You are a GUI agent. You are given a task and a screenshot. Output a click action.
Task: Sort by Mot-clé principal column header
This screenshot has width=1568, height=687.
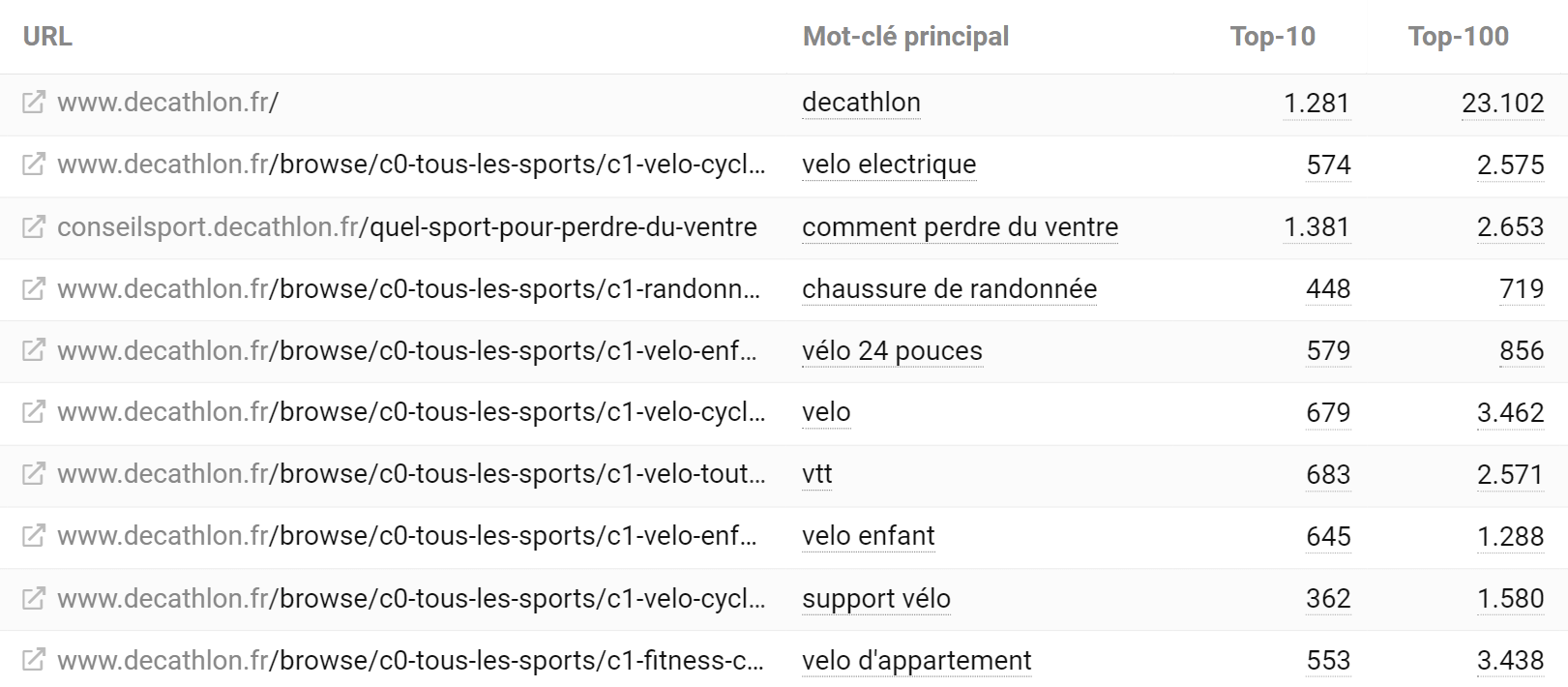pos(905,37)
